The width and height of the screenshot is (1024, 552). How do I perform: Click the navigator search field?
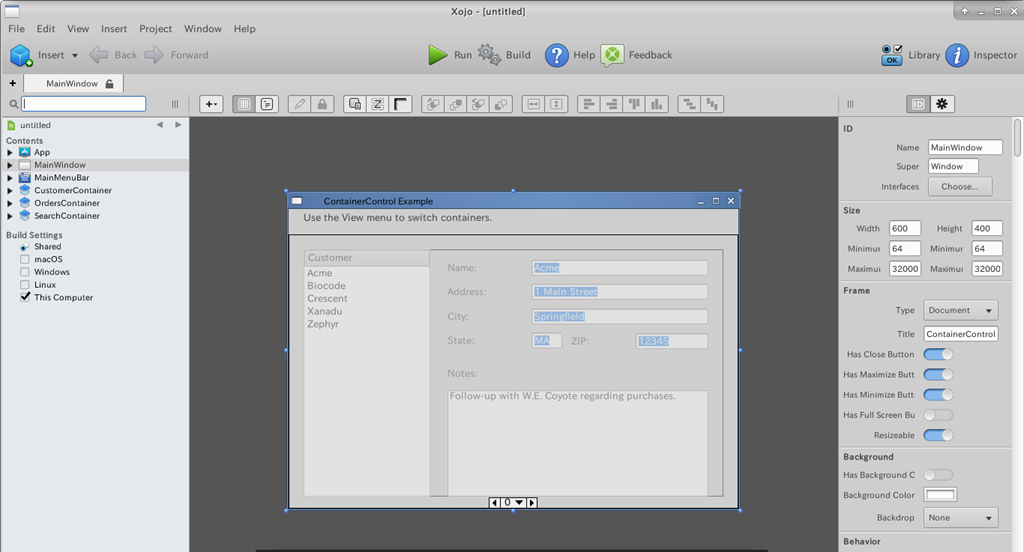click(84, 104)
